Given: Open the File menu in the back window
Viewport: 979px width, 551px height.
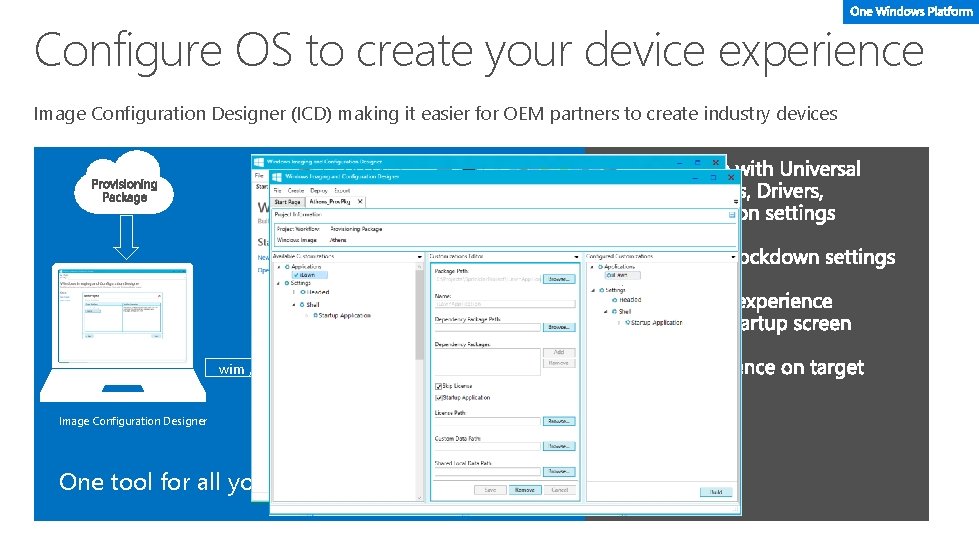Looking at the screenshot, I should coord(258,176).
